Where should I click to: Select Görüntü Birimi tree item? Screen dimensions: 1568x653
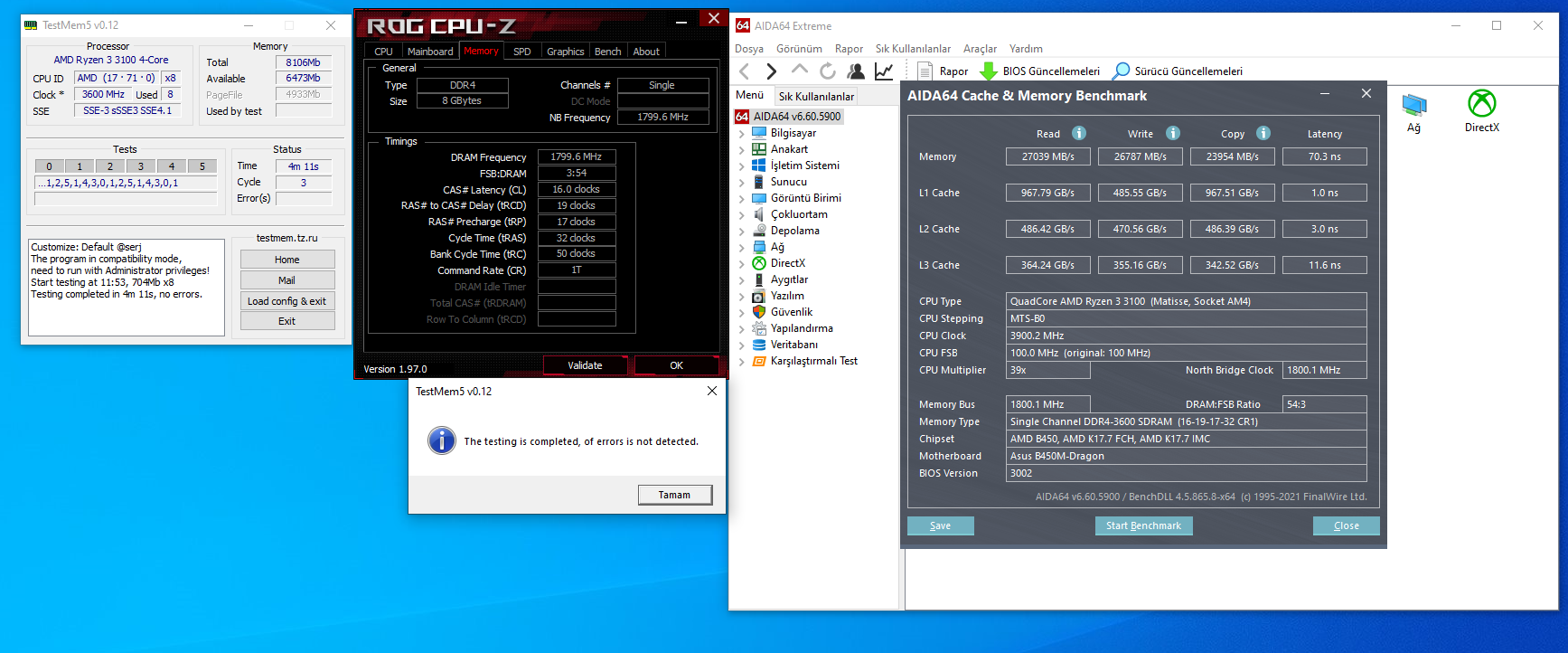click(x=805, y=198)
